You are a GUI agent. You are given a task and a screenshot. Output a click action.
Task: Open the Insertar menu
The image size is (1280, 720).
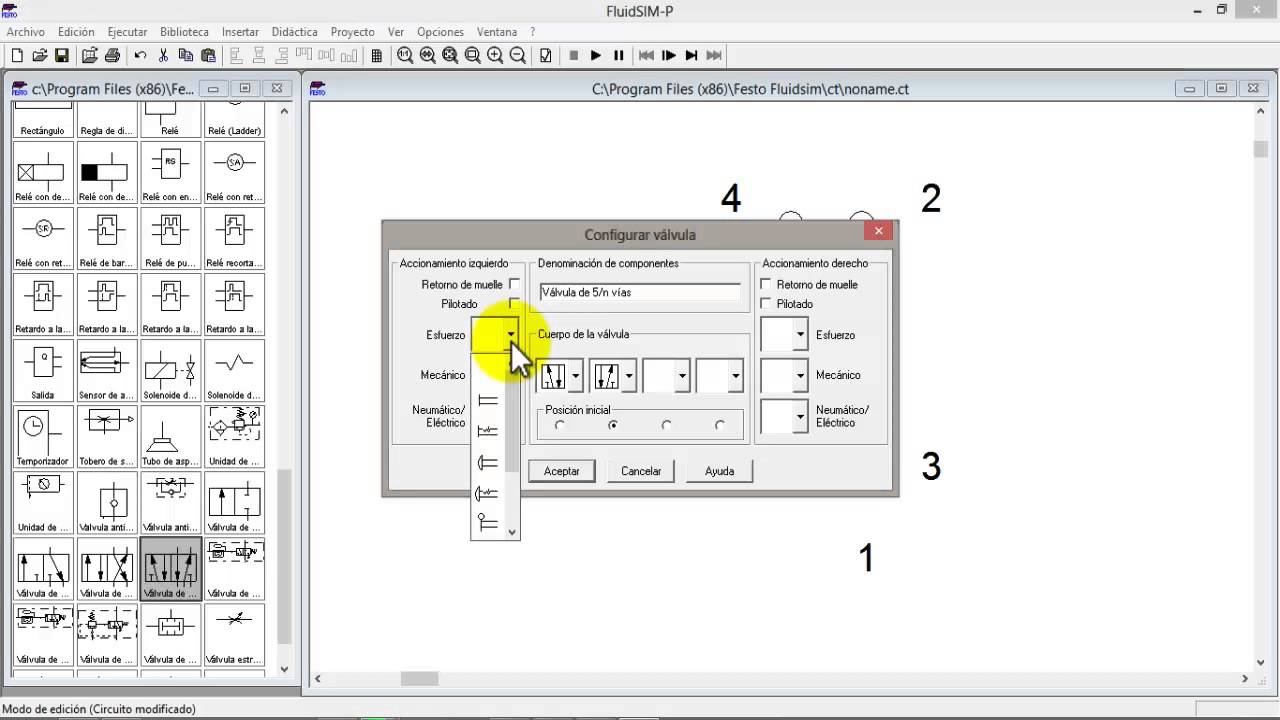tap(240, 32)
